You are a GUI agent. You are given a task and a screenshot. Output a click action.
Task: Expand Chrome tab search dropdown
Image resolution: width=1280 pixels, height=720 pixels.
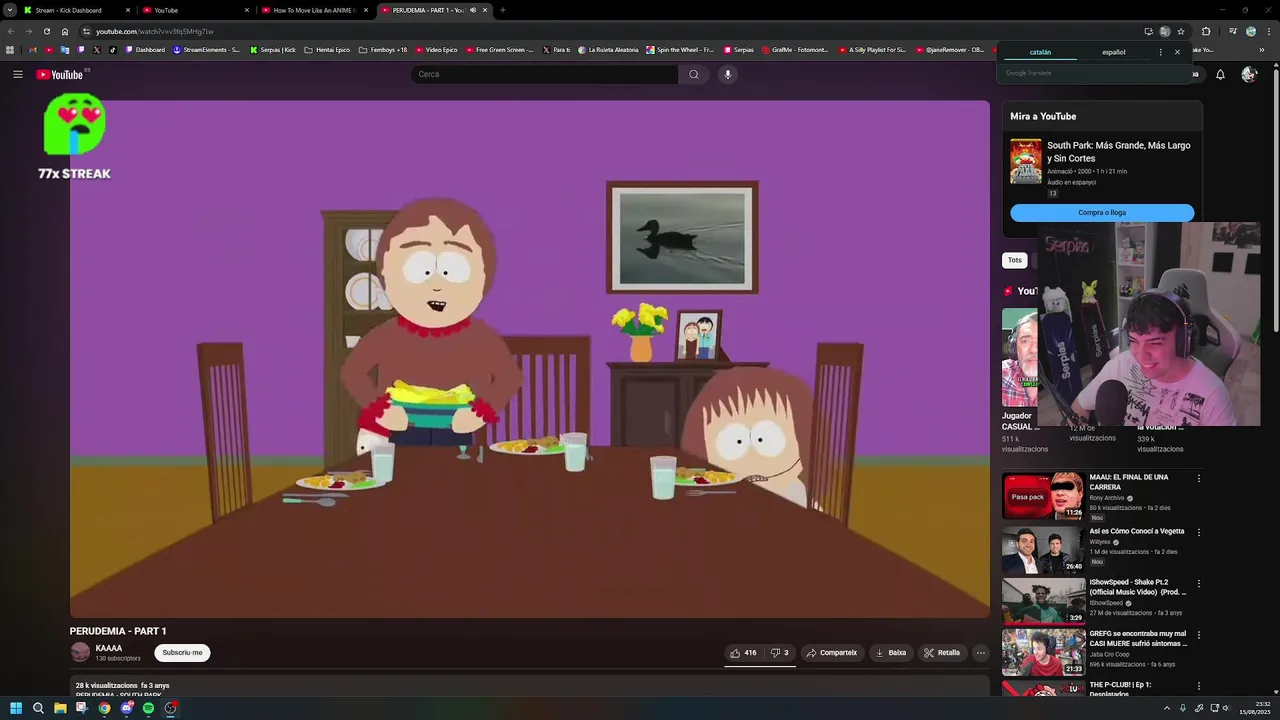pos(10,10)
